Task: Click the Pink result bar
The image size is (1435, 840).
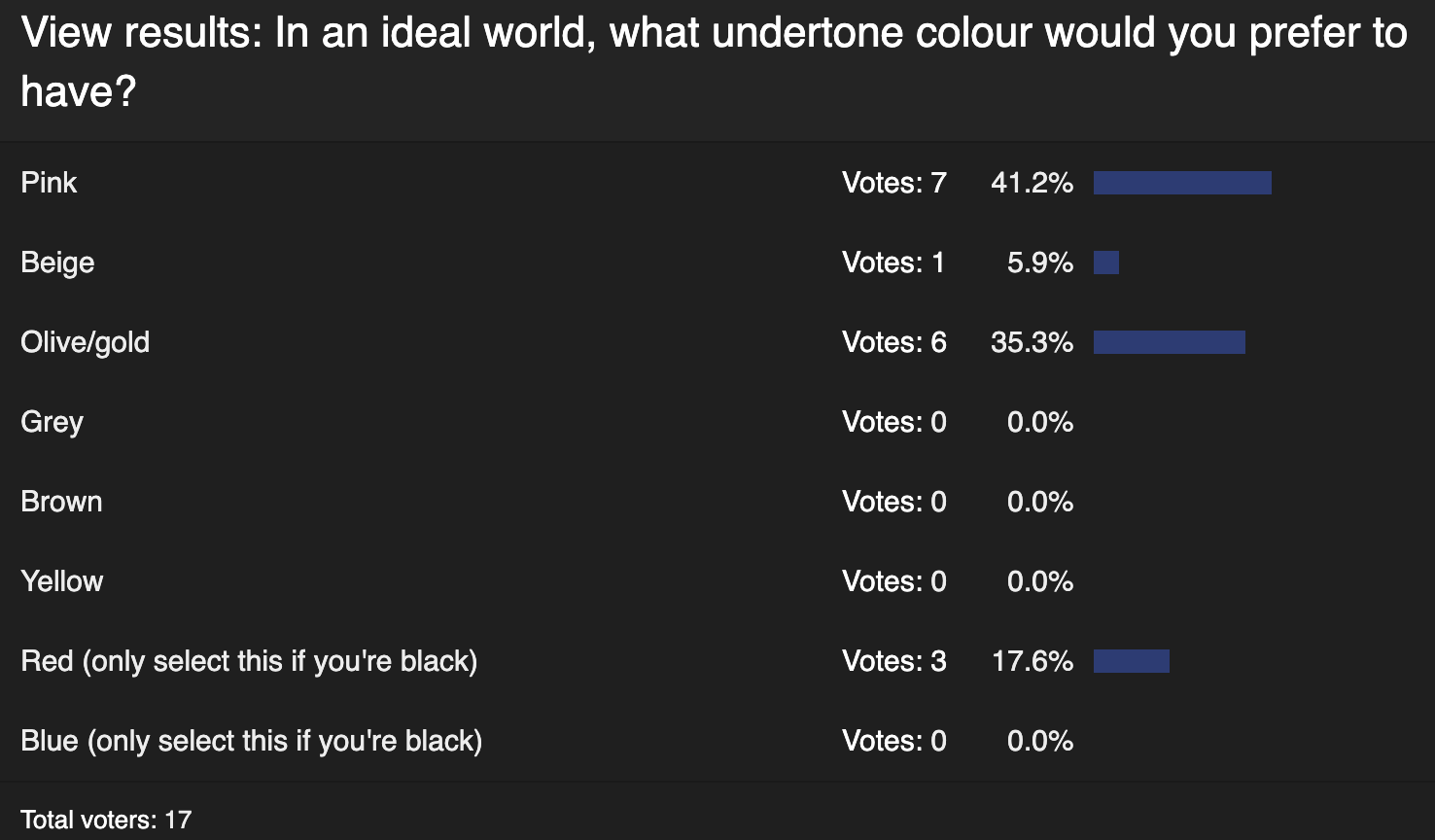Action: pos(1182,183)
